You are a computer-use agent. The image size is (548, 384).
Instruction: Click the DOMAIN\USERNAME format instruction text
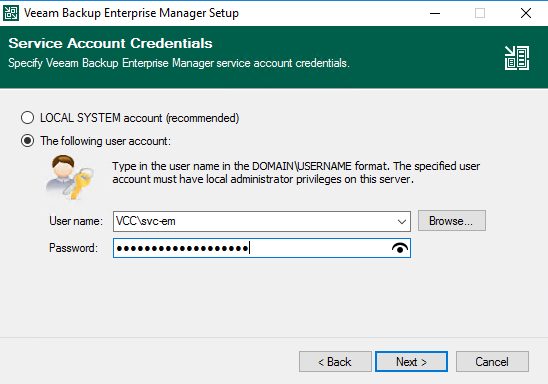296,173
